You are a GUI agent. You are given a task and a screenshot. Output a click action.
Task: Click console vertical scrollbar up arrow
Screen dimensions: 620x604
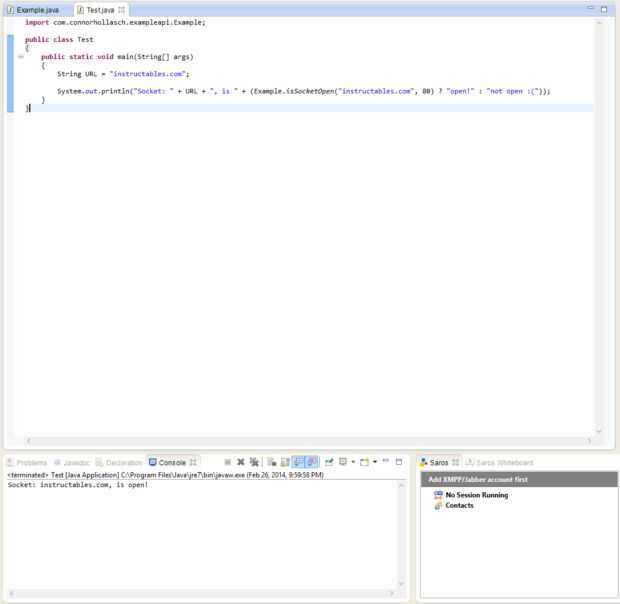[401, 485]
